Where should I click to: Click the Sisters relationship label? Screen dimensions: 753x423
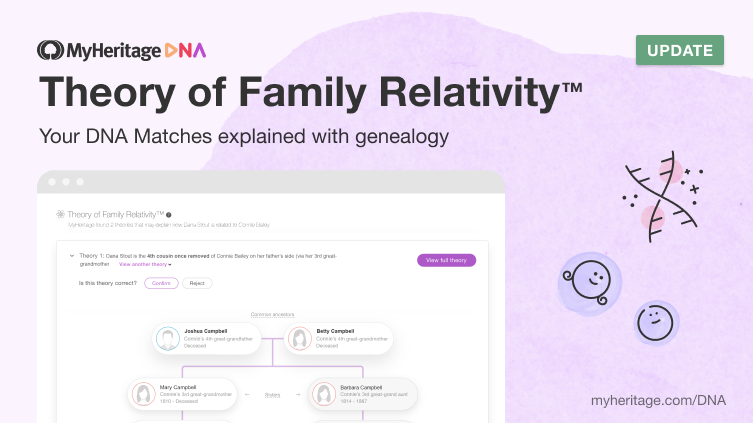pos(272,395)
